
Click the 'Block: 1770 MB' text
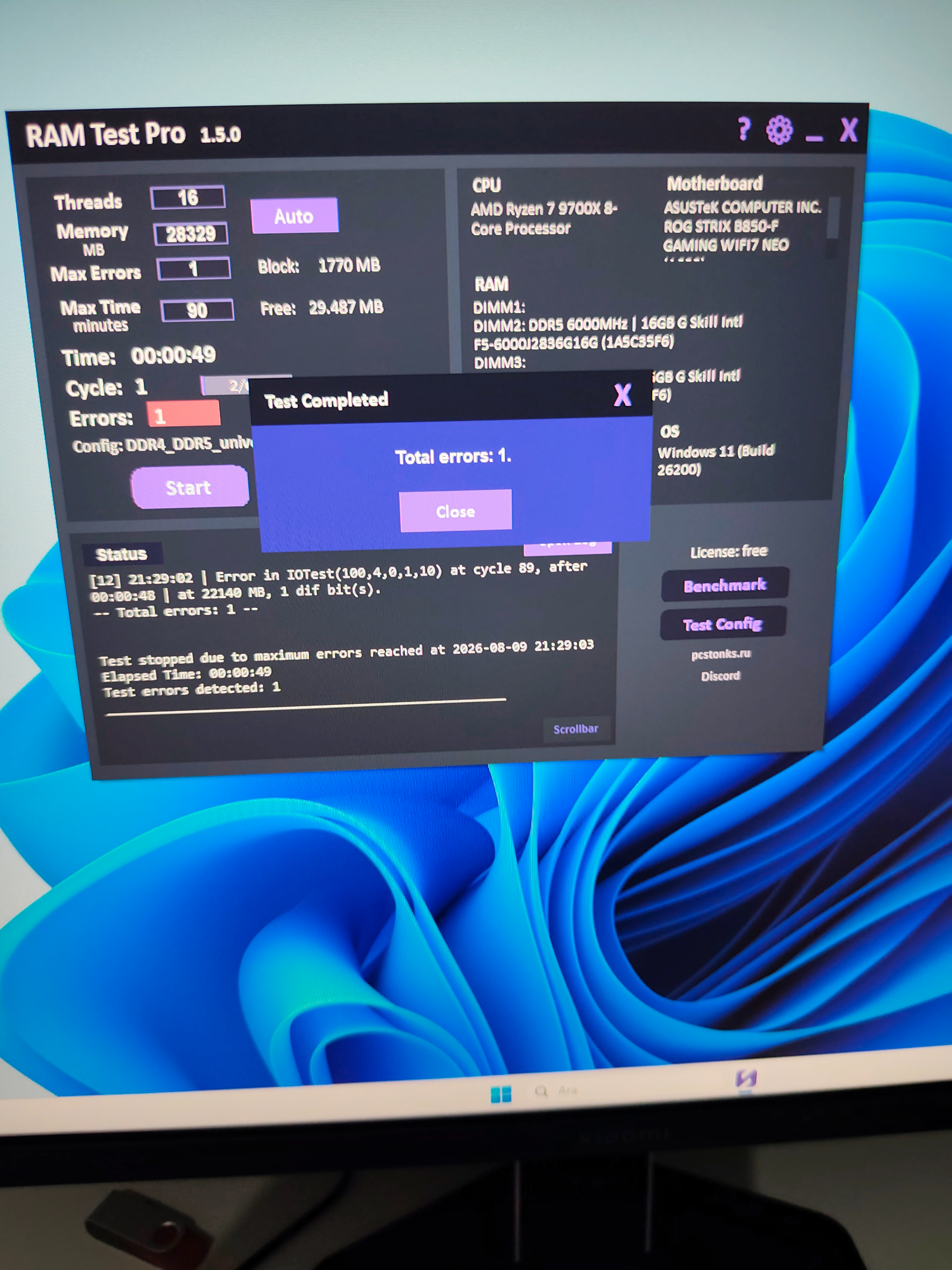[319, 266]
